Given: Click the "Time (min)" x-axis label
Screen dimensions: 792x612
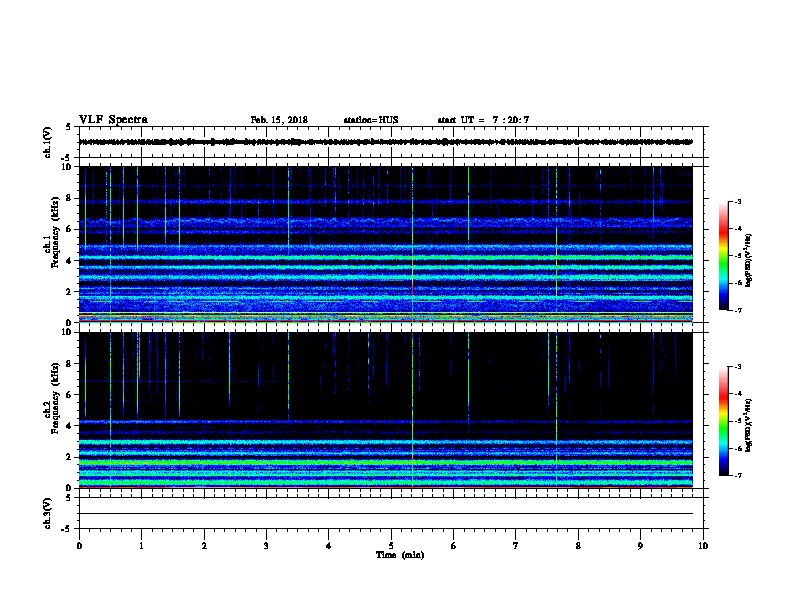Looking at the screenshot, I should tap(400, 555).
